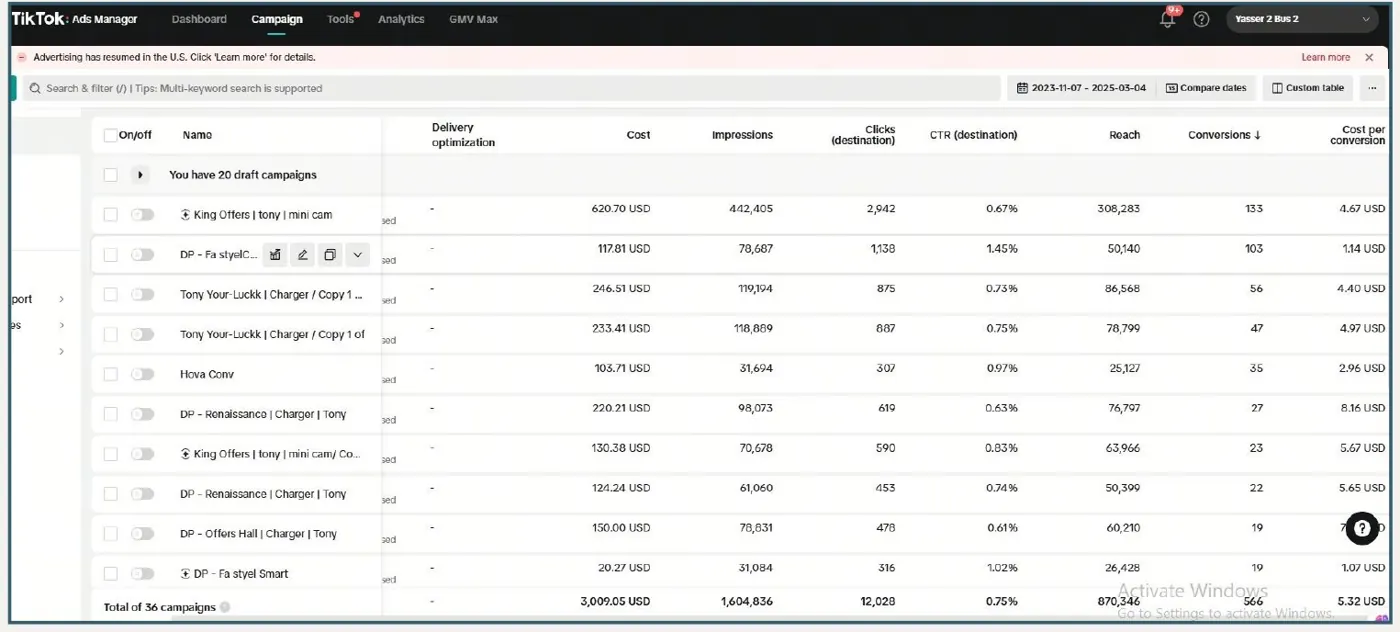Open more actions chevron on DP - Fa styel row
The height and width of the screenshot is (632, 1400).
(358, 255)
